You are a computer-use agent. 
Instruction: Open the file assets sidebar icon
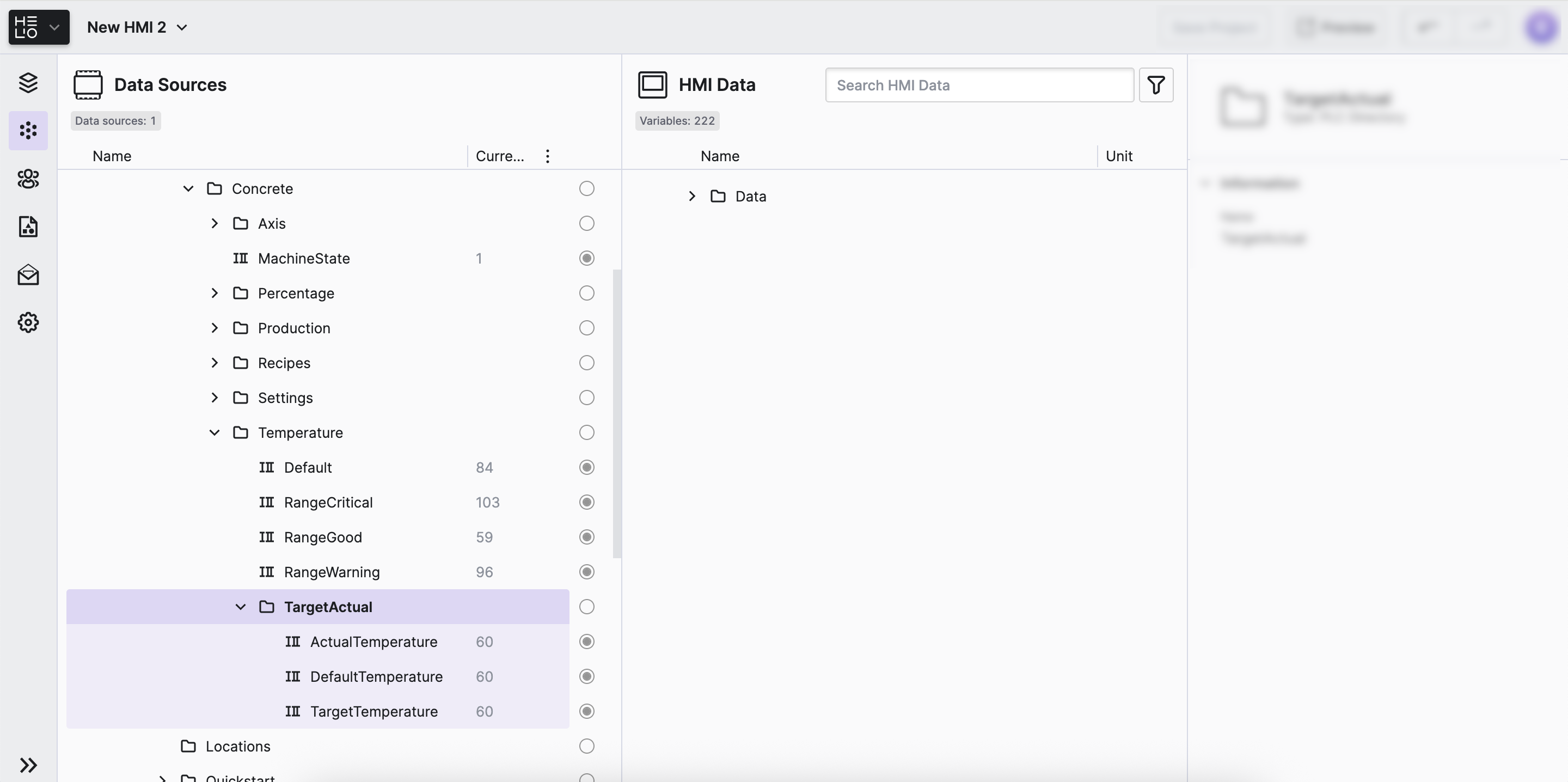[28, 227]
